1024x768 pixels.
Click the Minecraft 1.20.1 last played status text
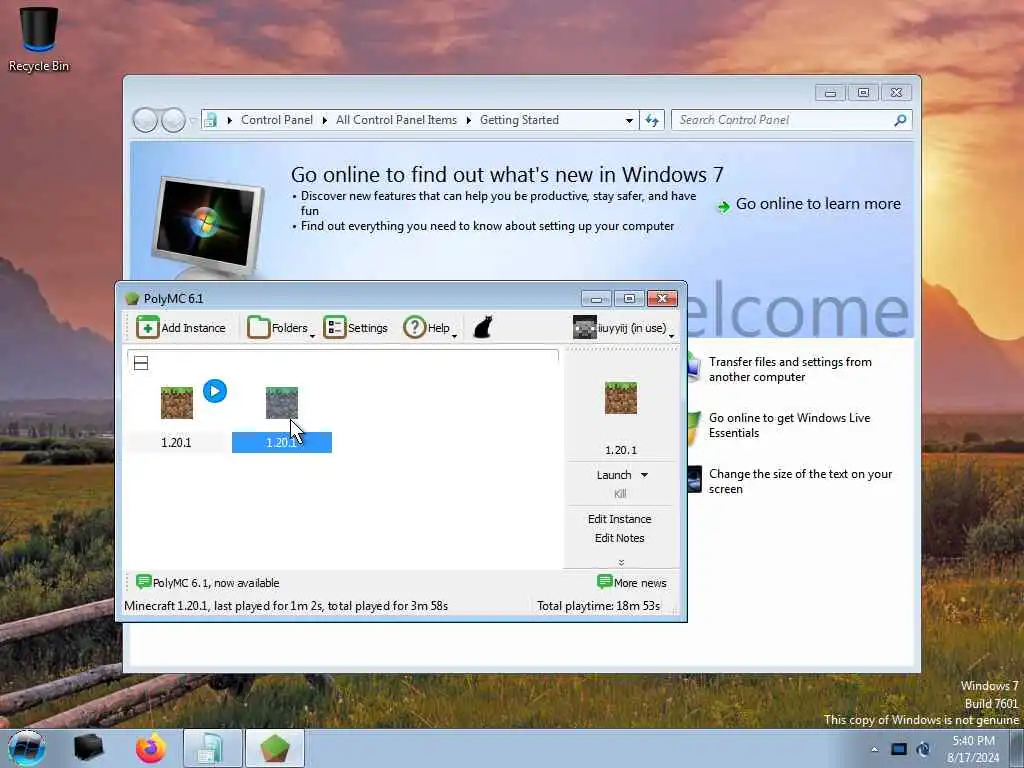point(286,605)
